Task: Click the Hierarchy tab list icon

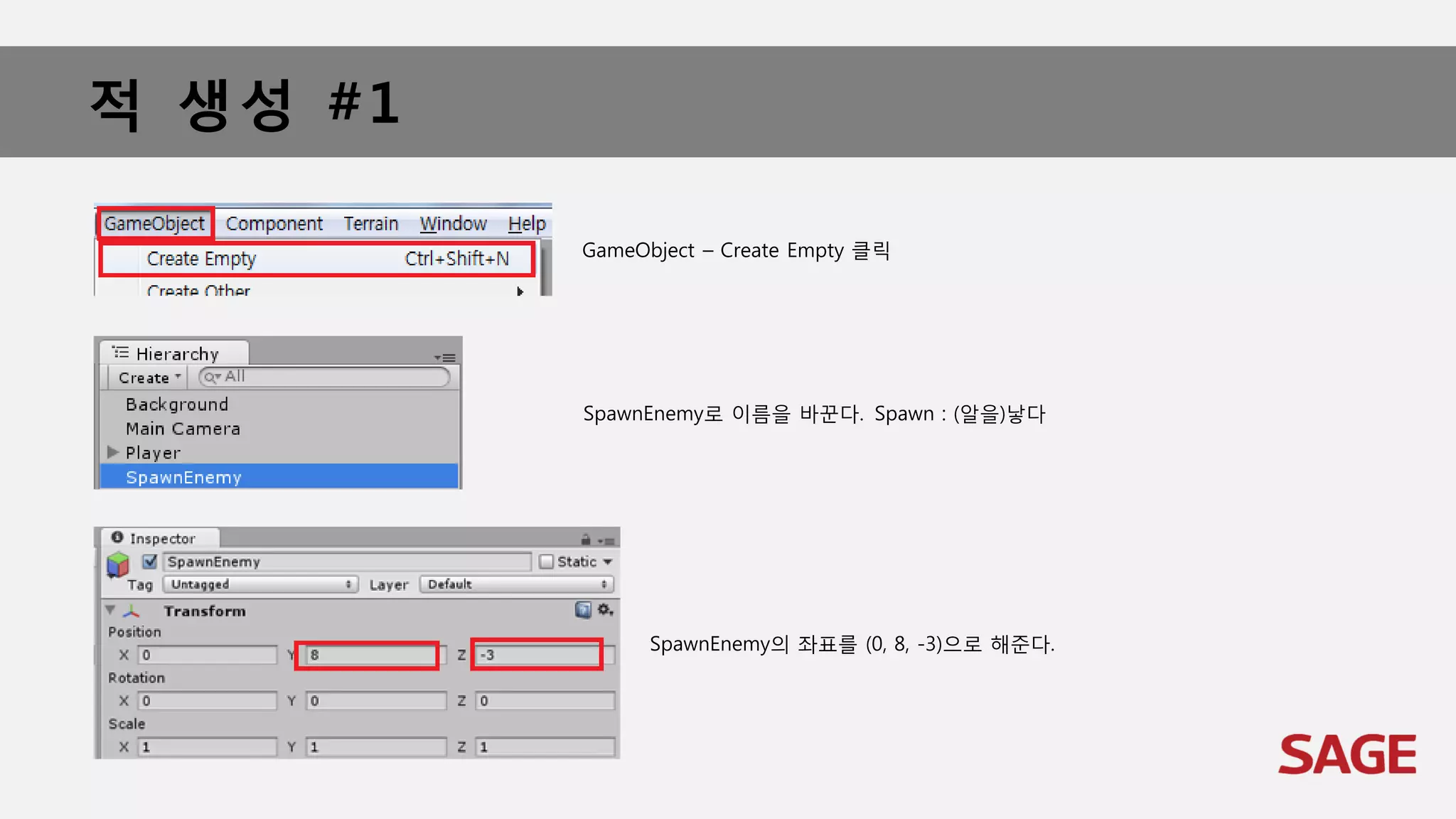Action: 121,352
